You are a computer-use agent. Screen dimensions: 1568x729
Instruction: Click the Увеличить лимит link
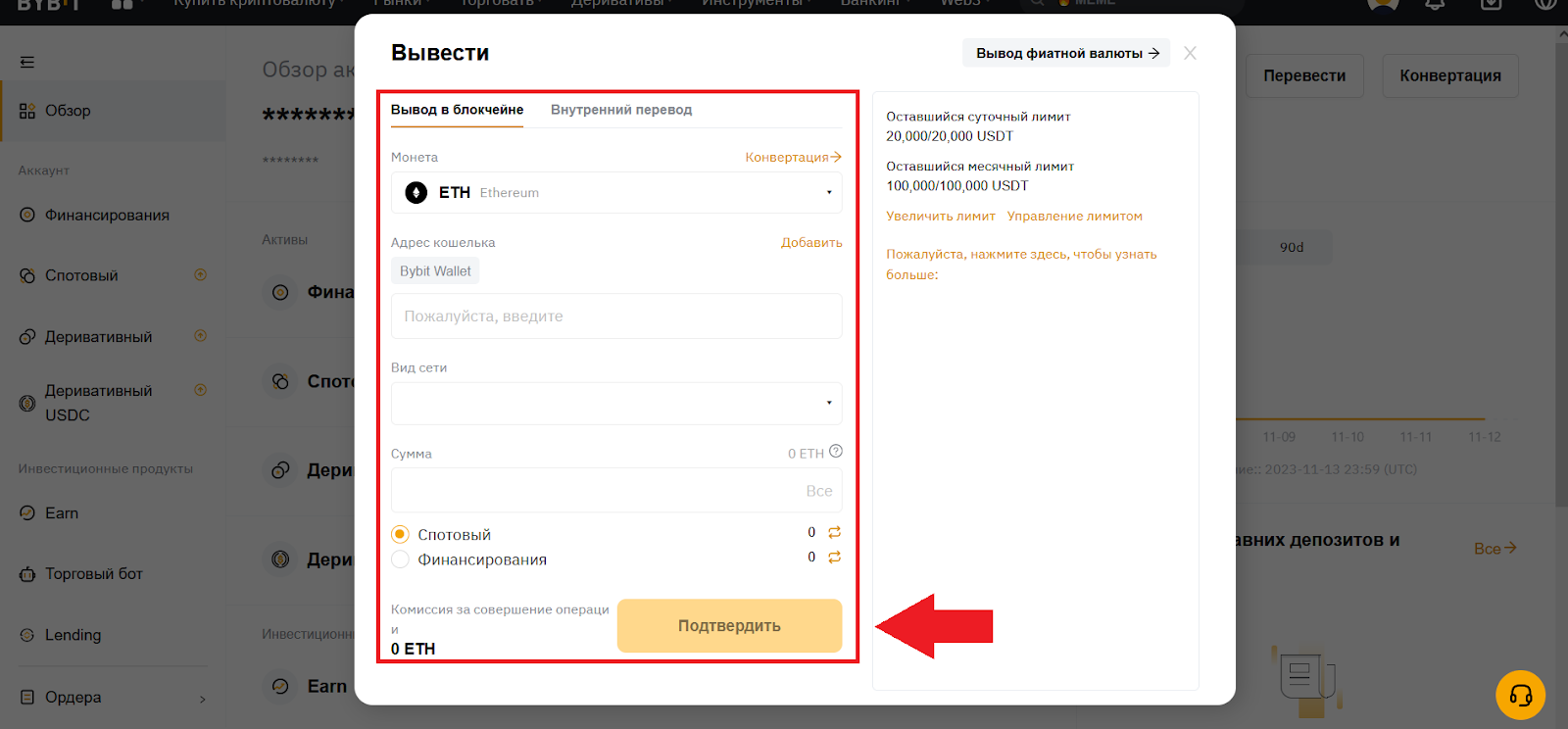pyautogui.click(x=941, y=216)
